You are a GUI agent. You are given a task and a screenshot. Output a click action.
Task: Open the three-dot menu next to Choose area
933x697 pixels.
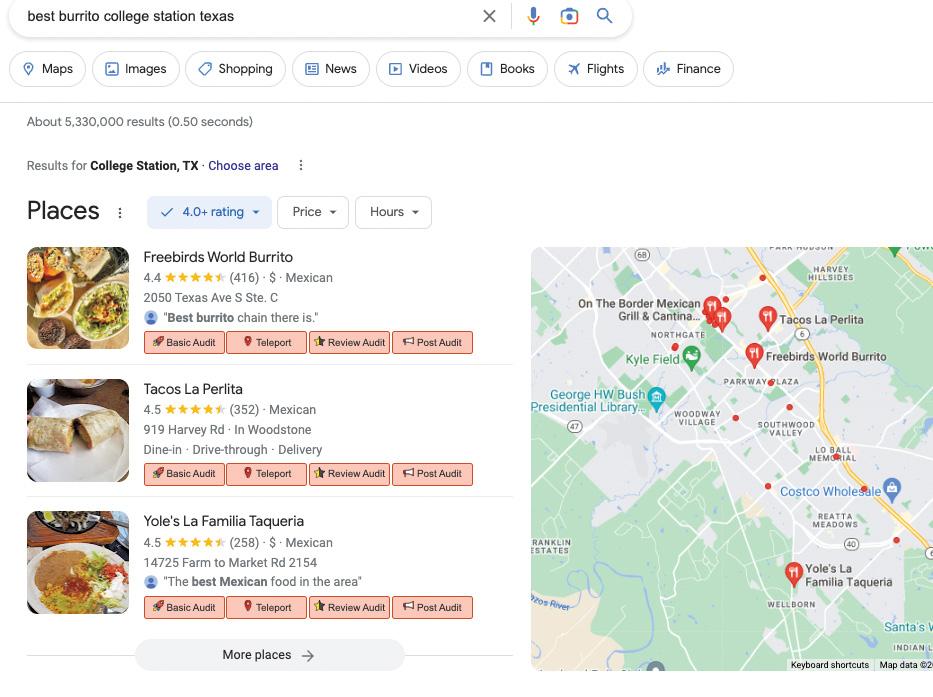tap(300, 165)
